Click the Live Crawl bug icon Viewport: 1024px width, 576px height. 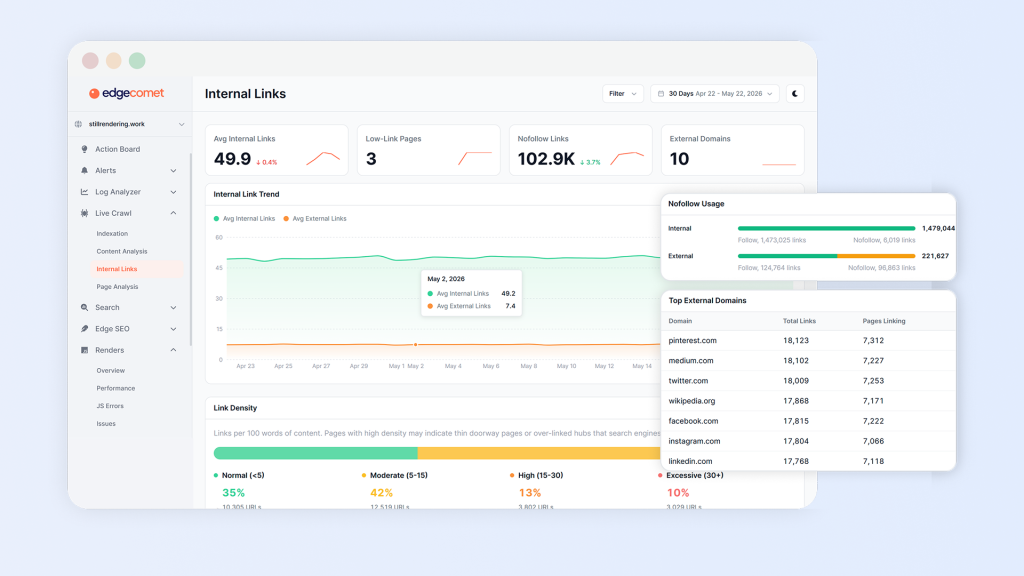click(x=84, y=213)
